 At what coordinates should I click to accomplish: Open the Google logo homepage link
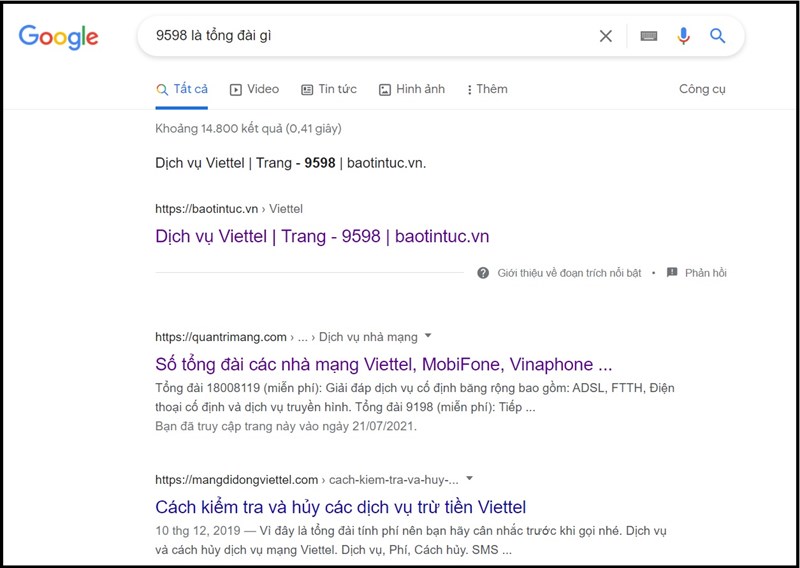[58, 37]
